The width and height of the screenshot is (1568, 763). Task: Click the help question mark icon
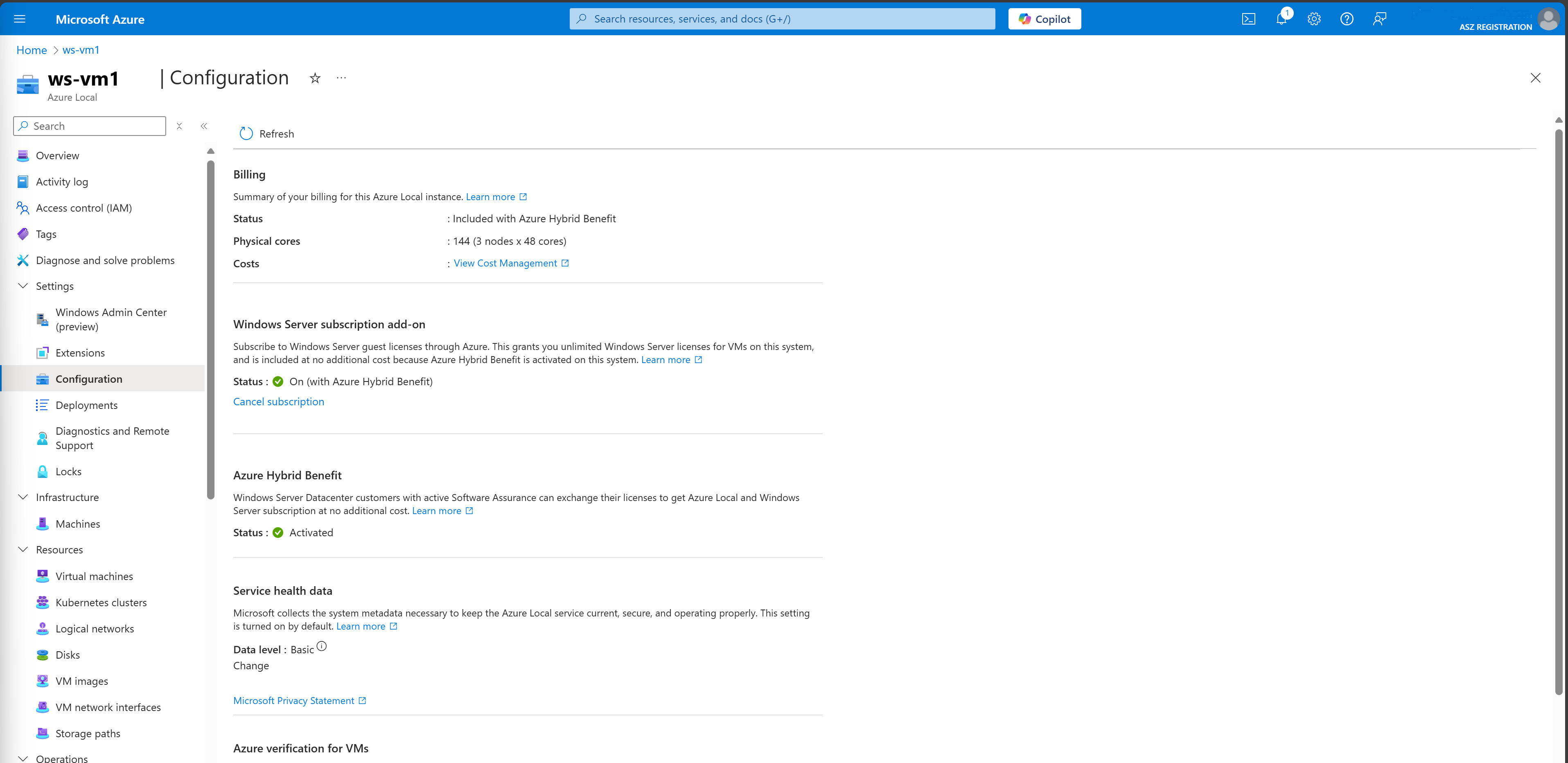click(1347, 19)
